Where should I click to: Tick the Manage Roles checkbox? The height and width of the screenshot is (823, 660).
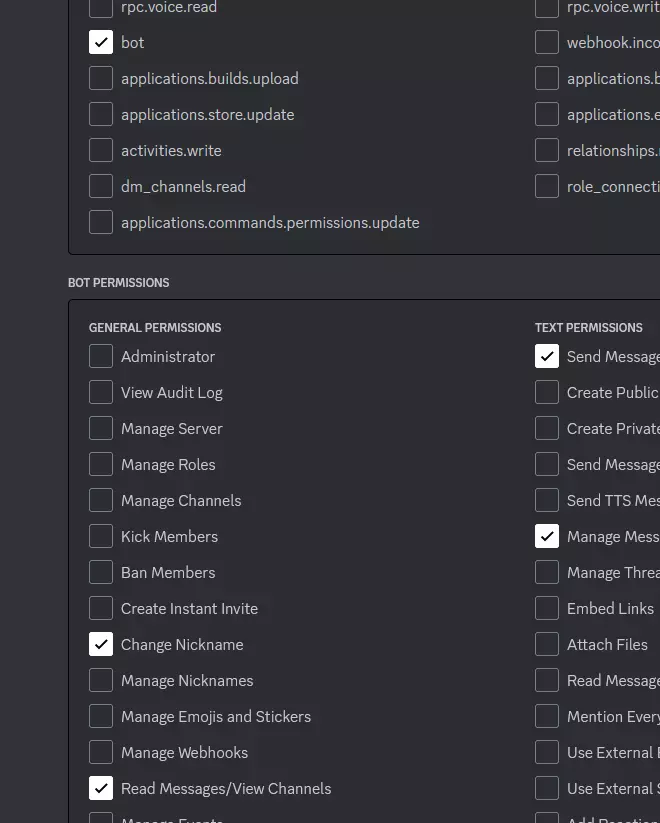101,465
